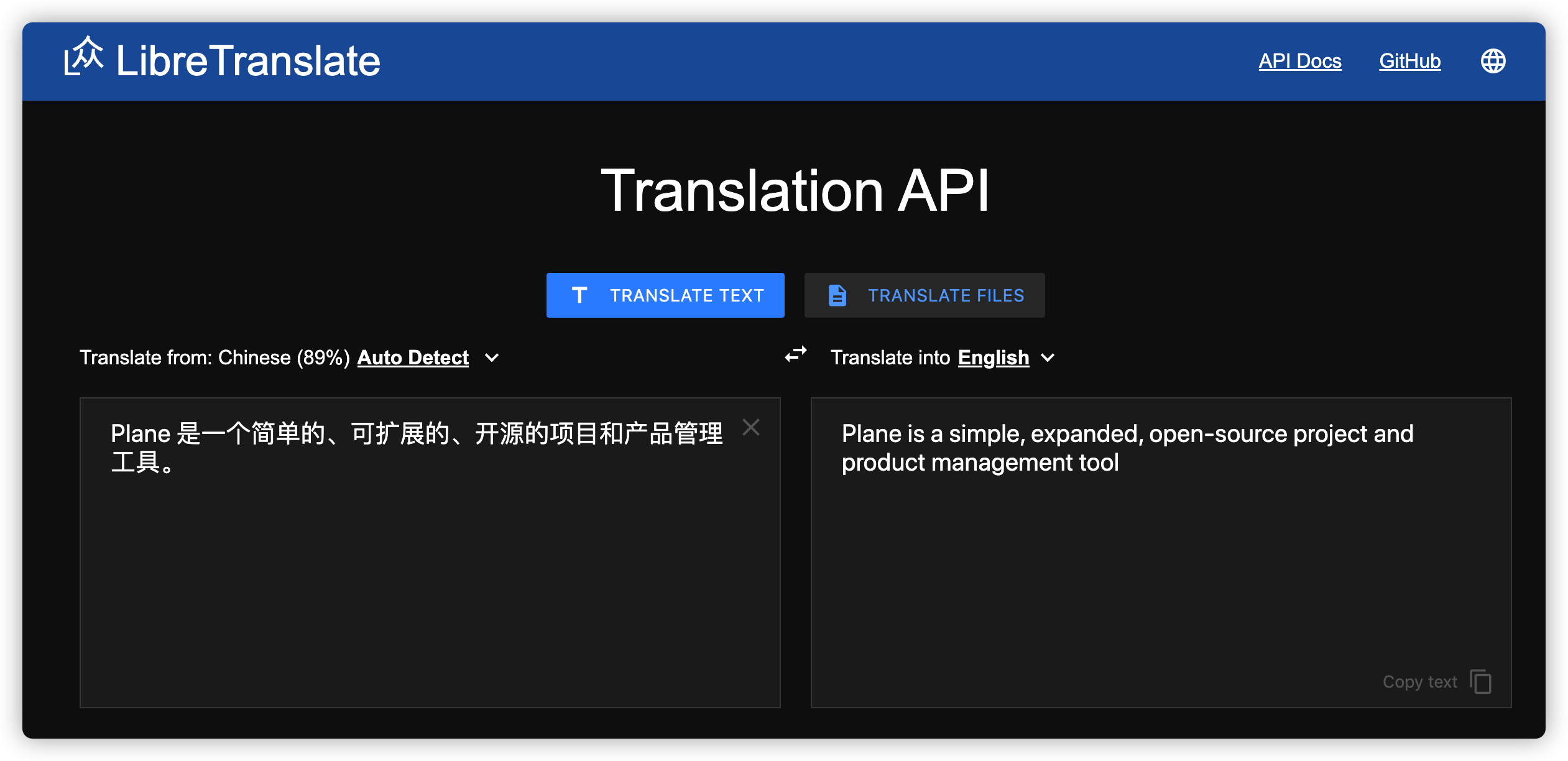
Task: Click the LibreTranslate logo icon
Action: [84, 57]
